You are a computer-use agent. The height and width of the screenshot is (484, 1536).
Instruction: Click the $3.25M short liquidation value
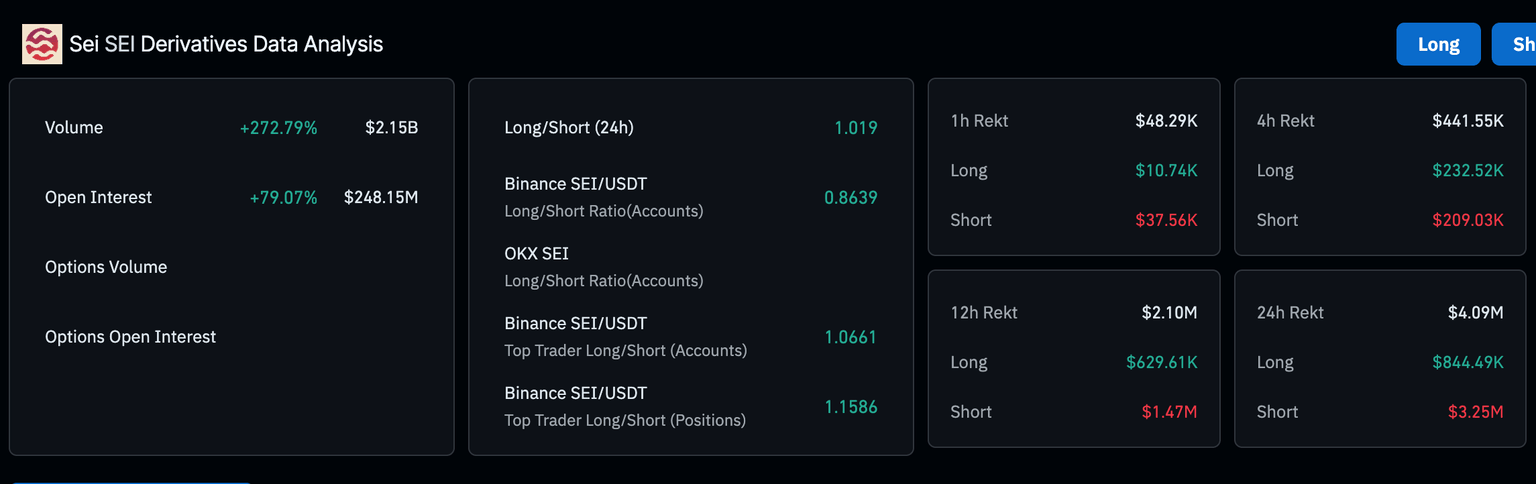point(1475,412)
